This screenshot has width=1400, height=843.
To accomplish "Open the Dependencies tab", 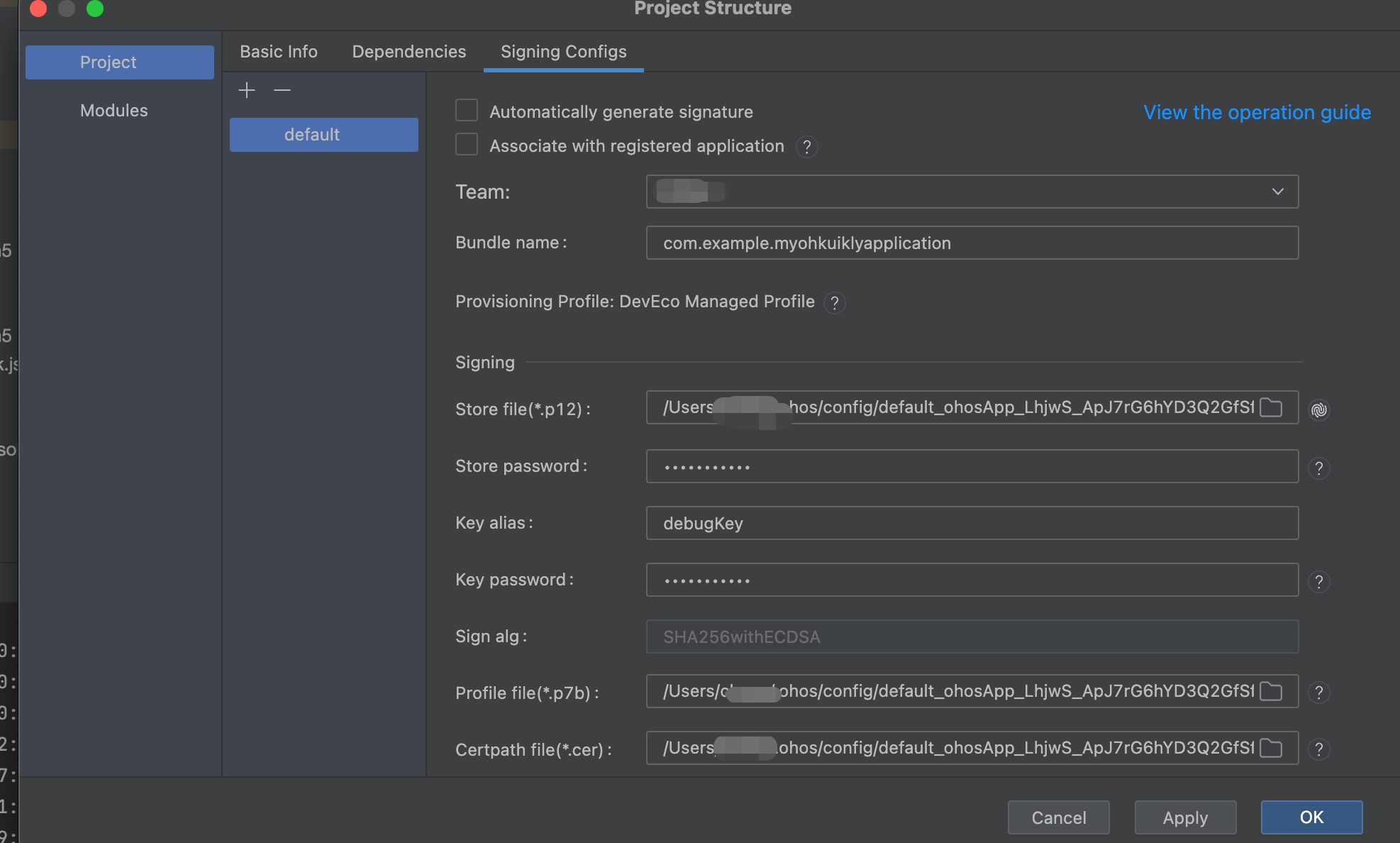I will [x=409, y=52].
